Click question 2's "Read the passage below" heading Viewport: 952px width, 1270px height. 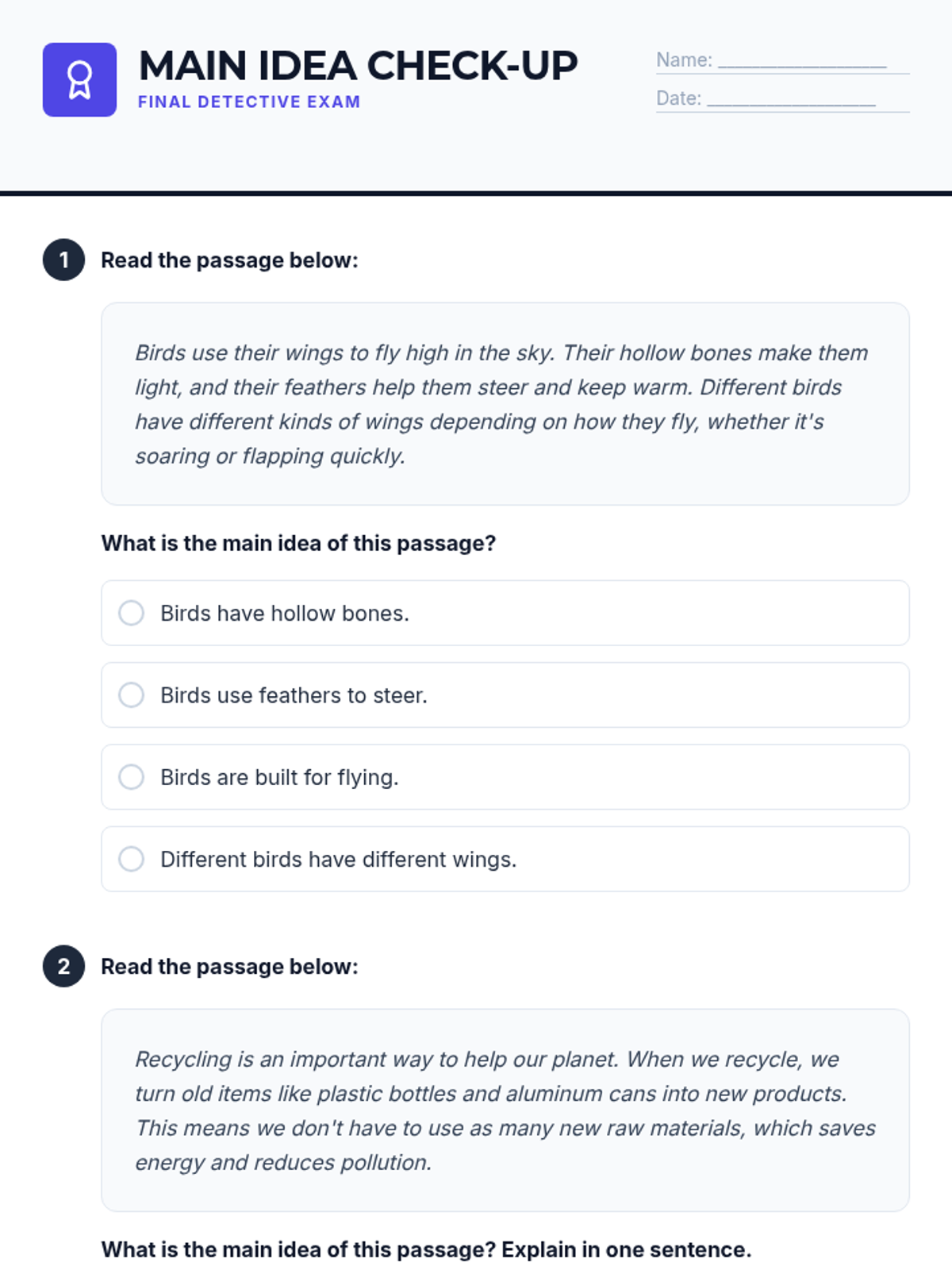[x=229, y=967]
